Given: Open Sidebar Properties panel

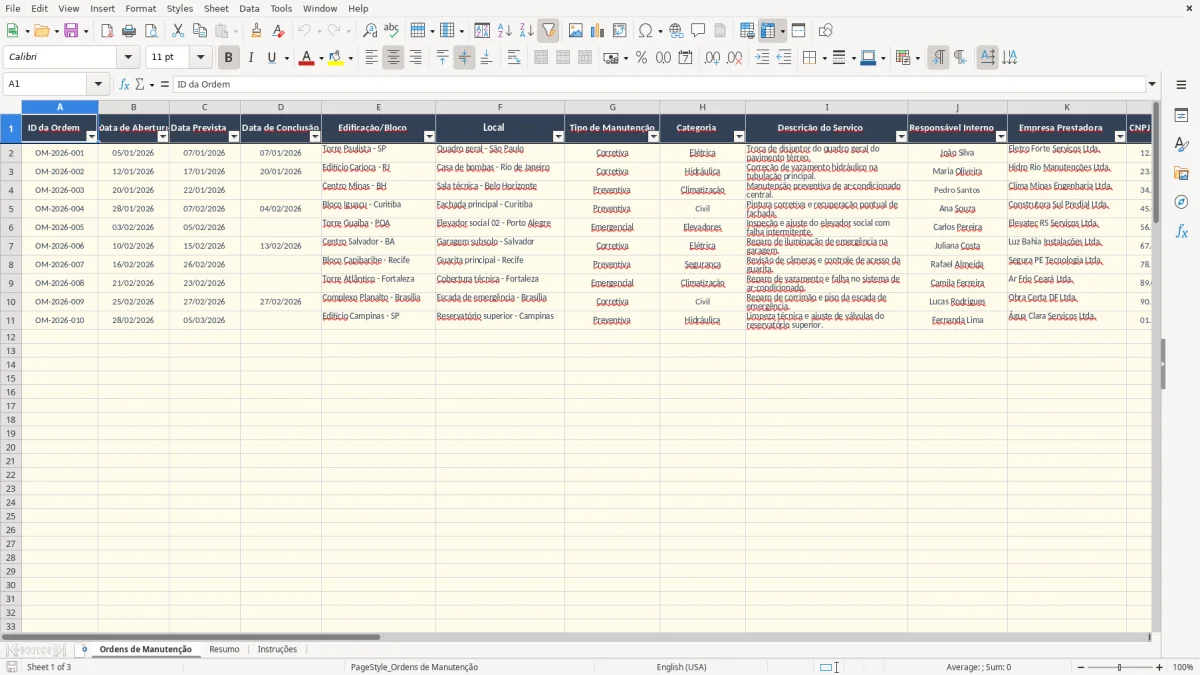Looking at the screenshot, I should click(x=1181, y=116).
